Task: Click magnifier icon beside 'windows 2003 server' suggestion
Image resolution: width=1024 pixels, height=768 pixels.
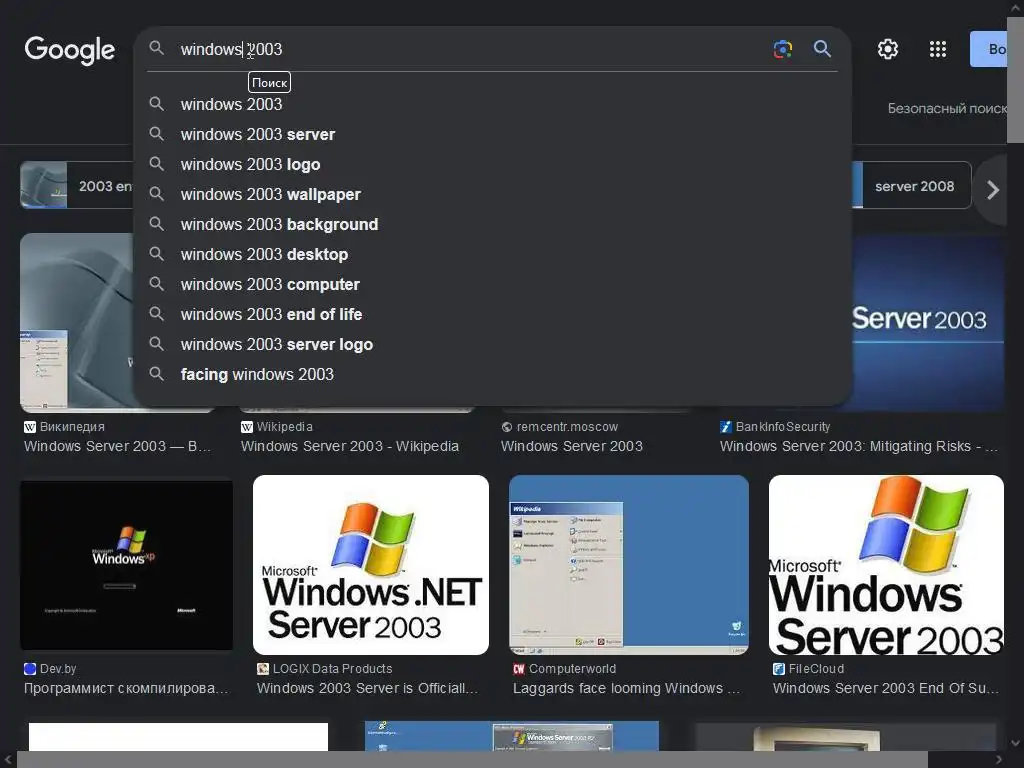Action: 157,134
